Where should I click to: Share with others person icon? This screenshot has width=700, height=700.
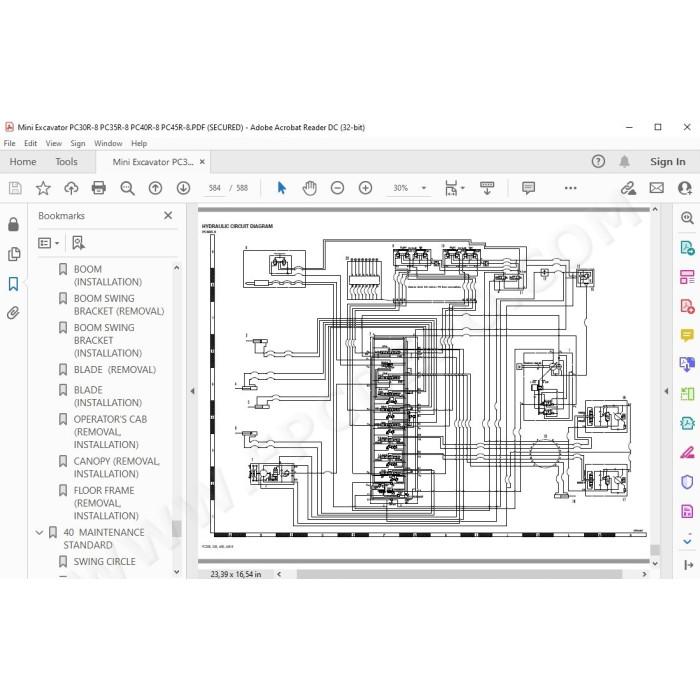684,188
